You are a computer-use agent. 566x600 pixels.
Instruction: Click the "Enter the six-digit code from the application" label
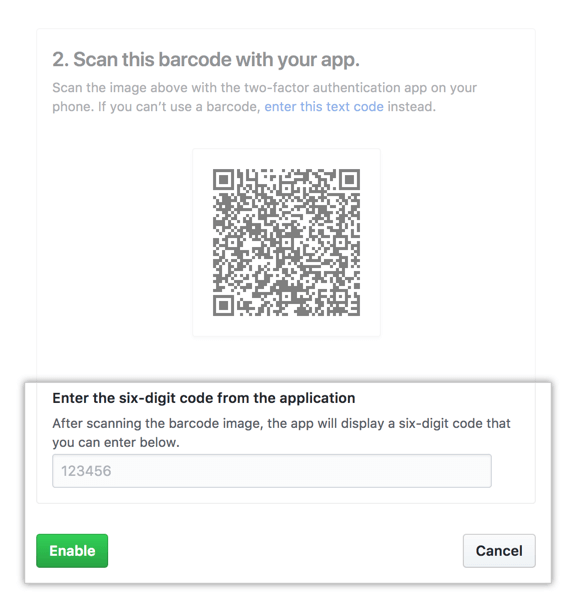point(204,398)
